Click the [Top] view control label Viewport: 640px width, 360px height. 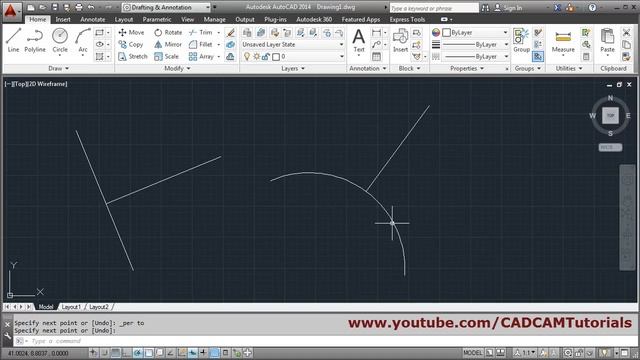19,84
